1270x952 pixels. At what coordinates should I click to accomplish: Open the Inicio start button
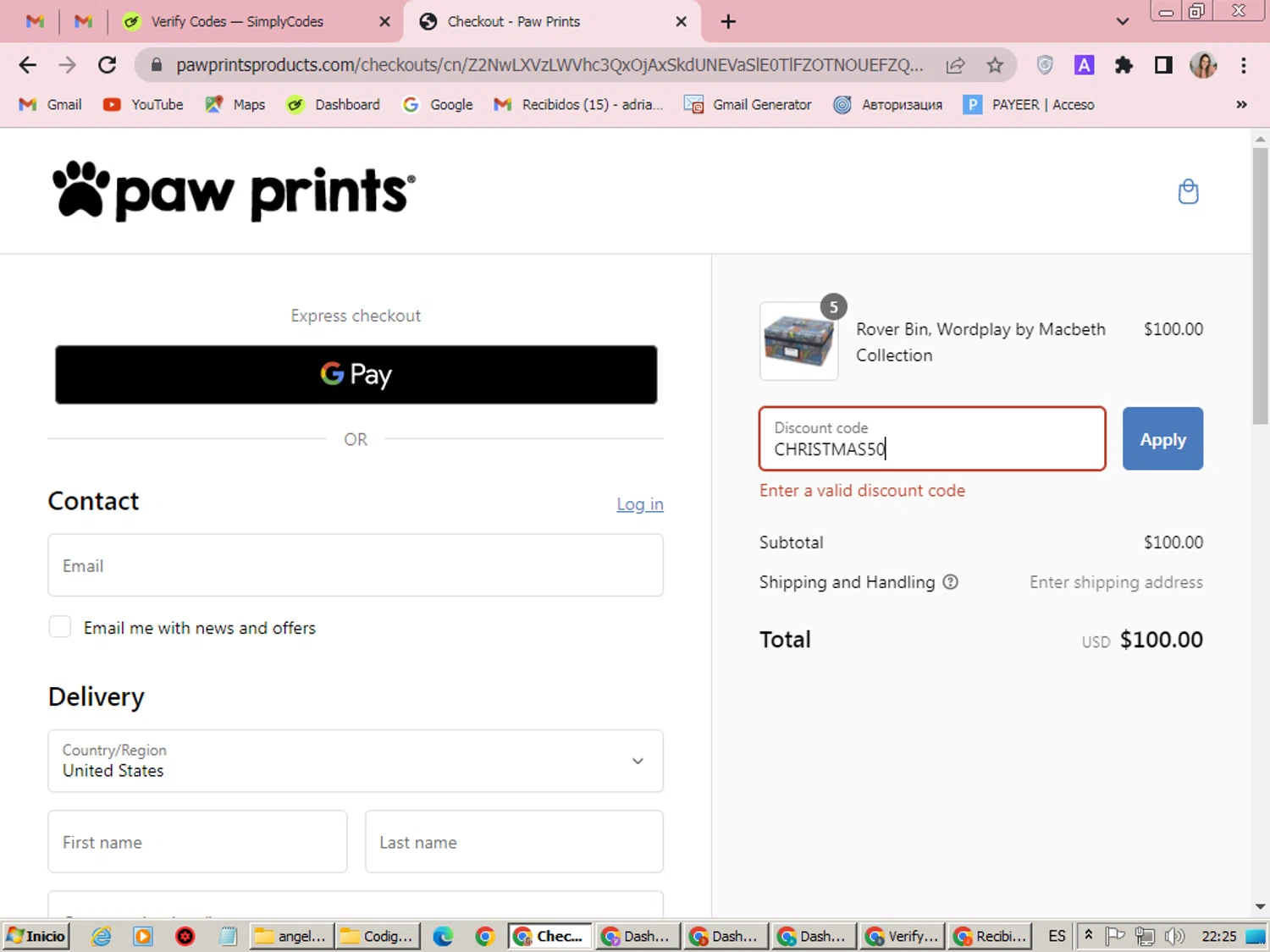pos(36,936)
